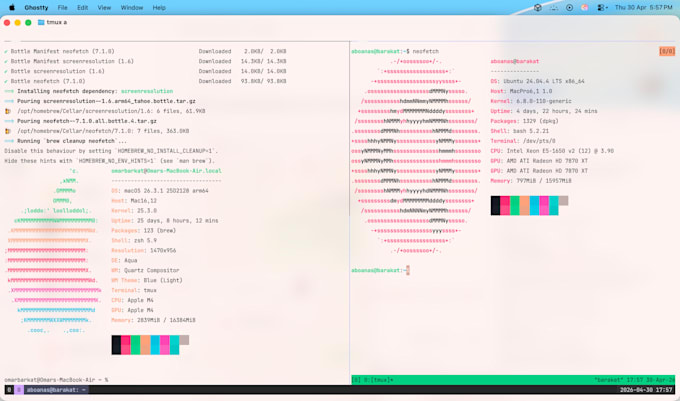The image size is (680, 401).
Task: Click the cursor at aboanas@barakat prompt
Action: pos(408,270)
